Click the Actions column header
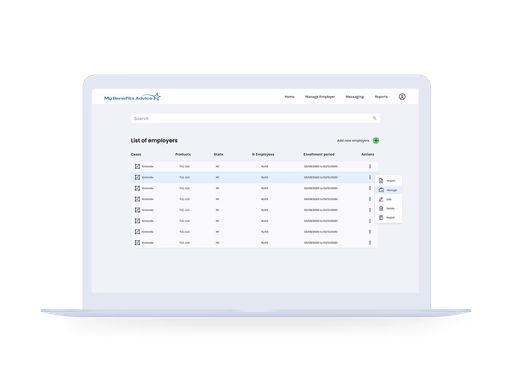Image resolution: width=512 pixels, height=384 pixels. coord(368,154)
